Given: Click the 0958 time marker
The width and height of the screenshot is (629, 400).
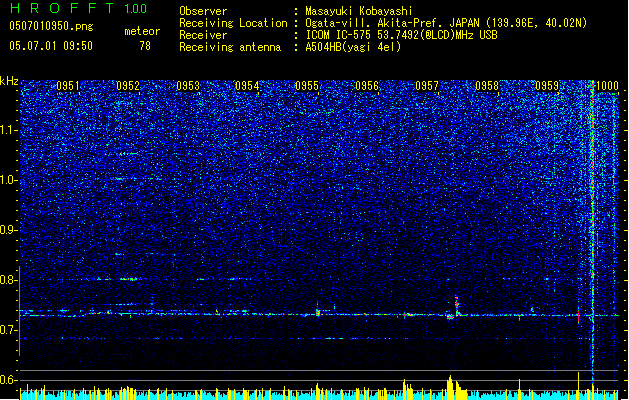Looking at the screenshot, I should pyautogui.click(x=487, y=86).
